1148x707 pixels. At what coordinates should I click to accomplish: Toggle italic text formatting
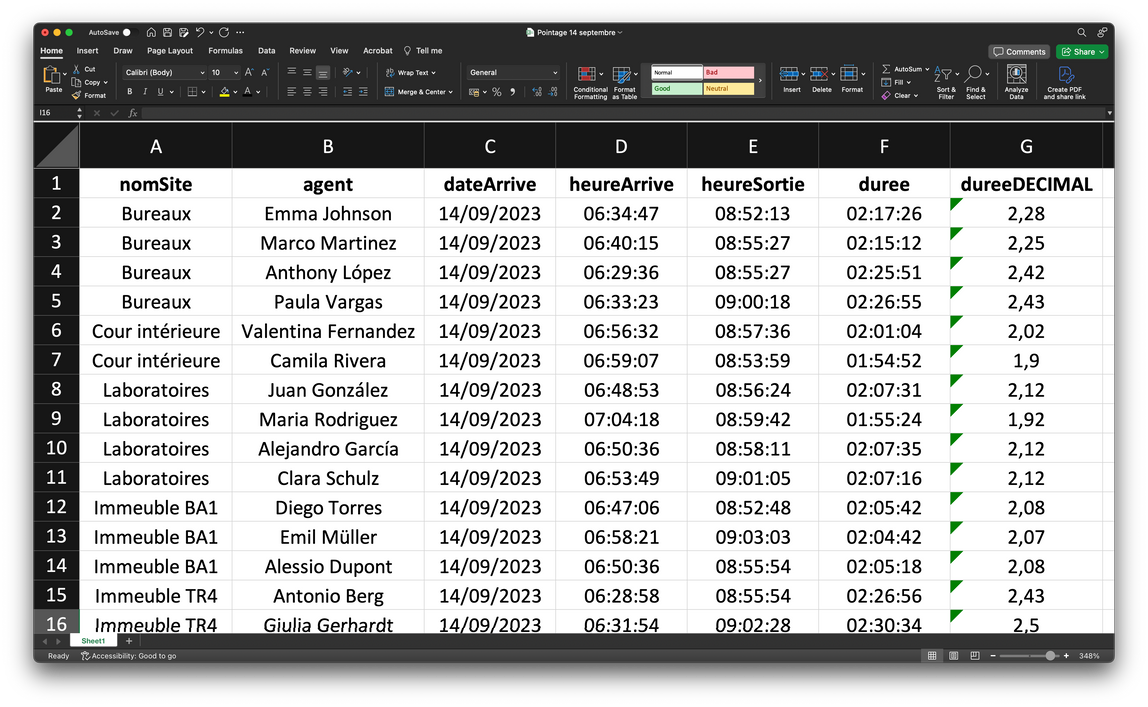(144, 92)
